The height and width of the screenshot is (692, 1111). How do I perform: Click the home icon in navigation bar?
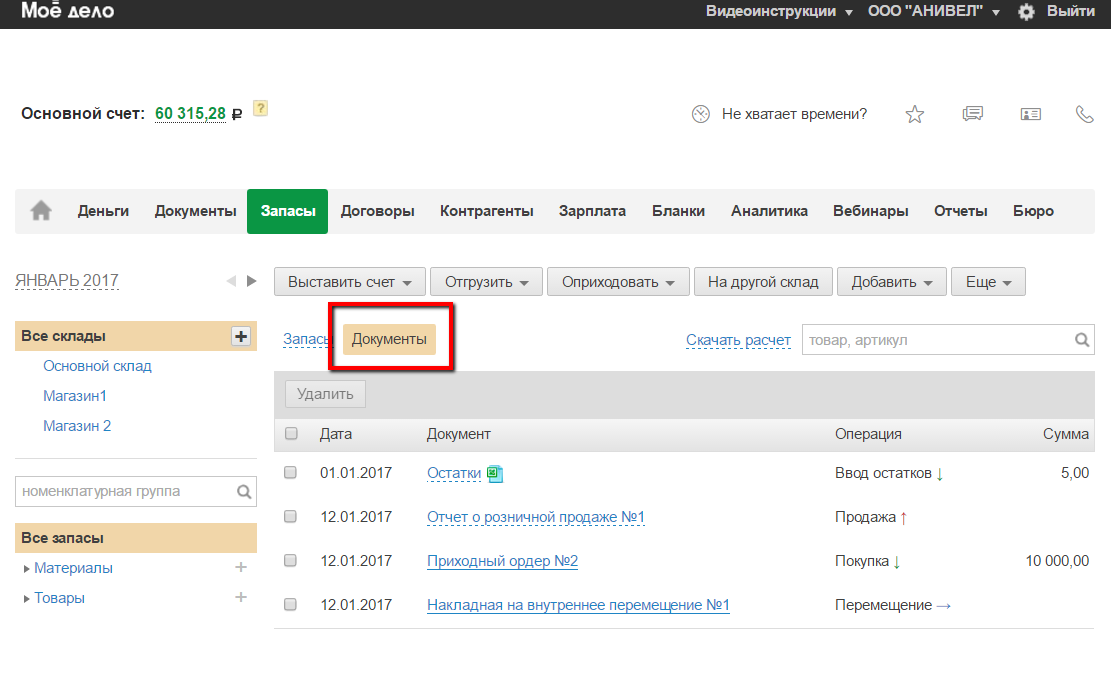[x=41, y=211]
